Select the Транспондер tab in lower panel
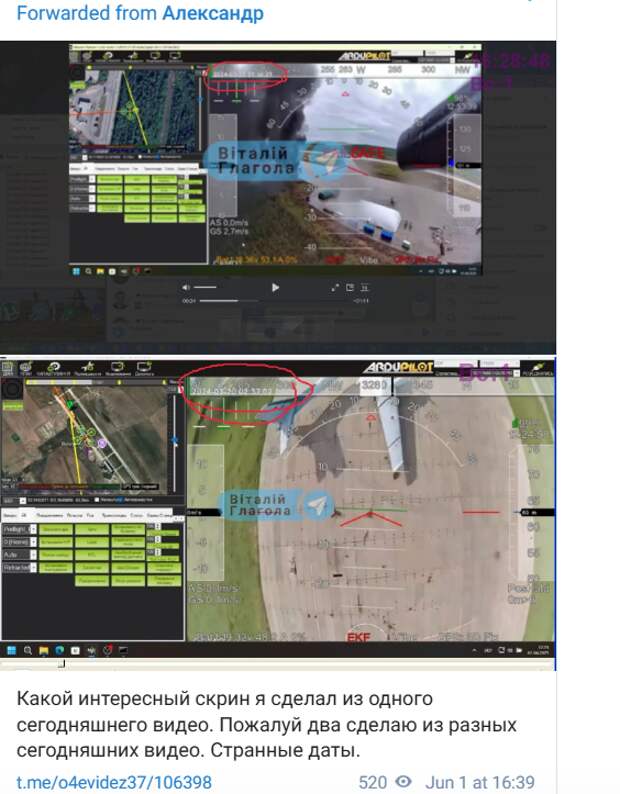Screen dimensions: 620x794 [112, 515]
